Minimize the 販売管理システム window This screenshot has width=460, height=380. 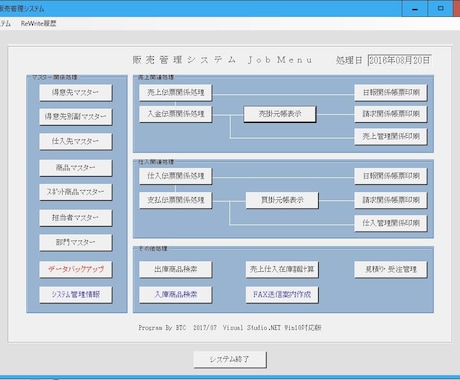pyautogui.click(x=415, y=8)
